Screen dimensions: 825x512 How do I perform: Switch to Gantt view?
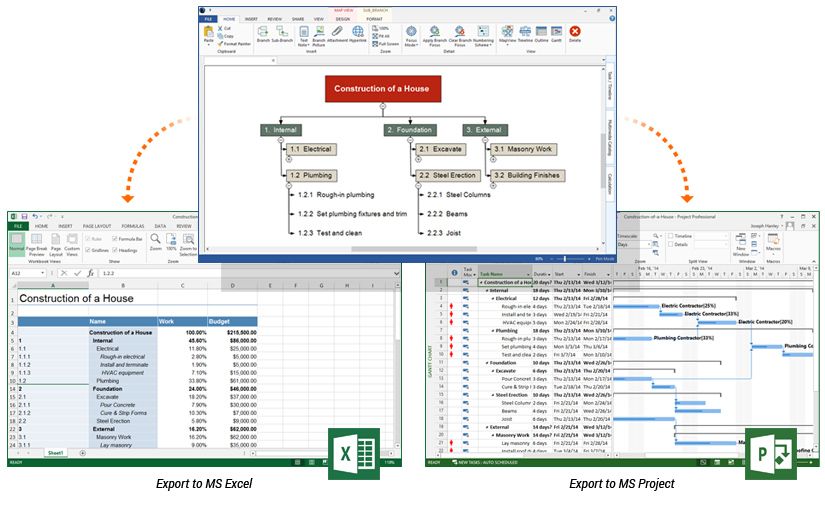[x=556, y=34]
